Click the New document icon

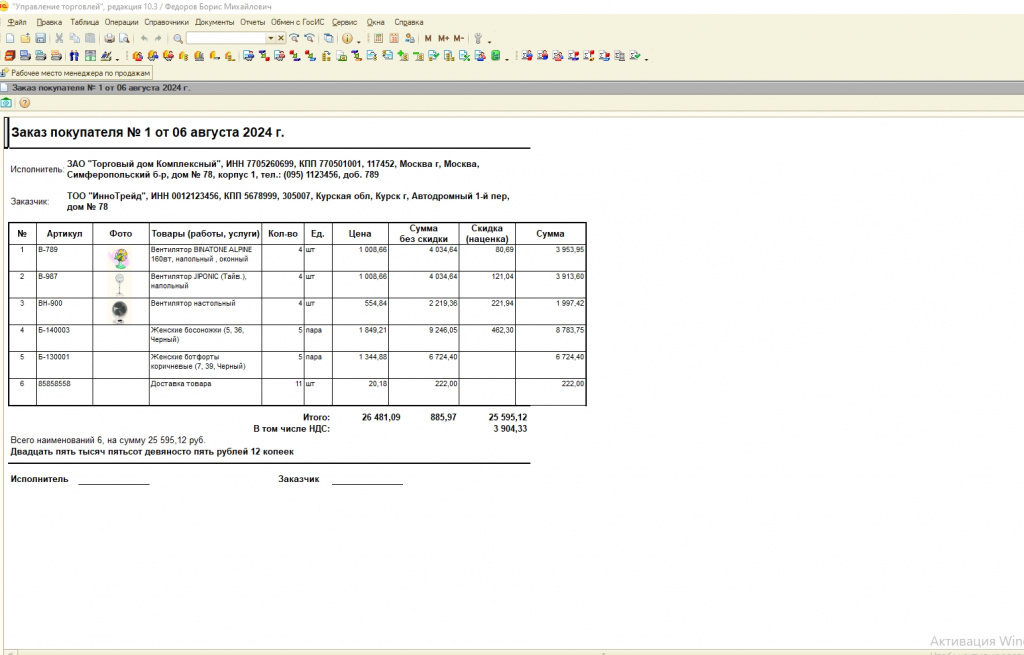(10, 38)
